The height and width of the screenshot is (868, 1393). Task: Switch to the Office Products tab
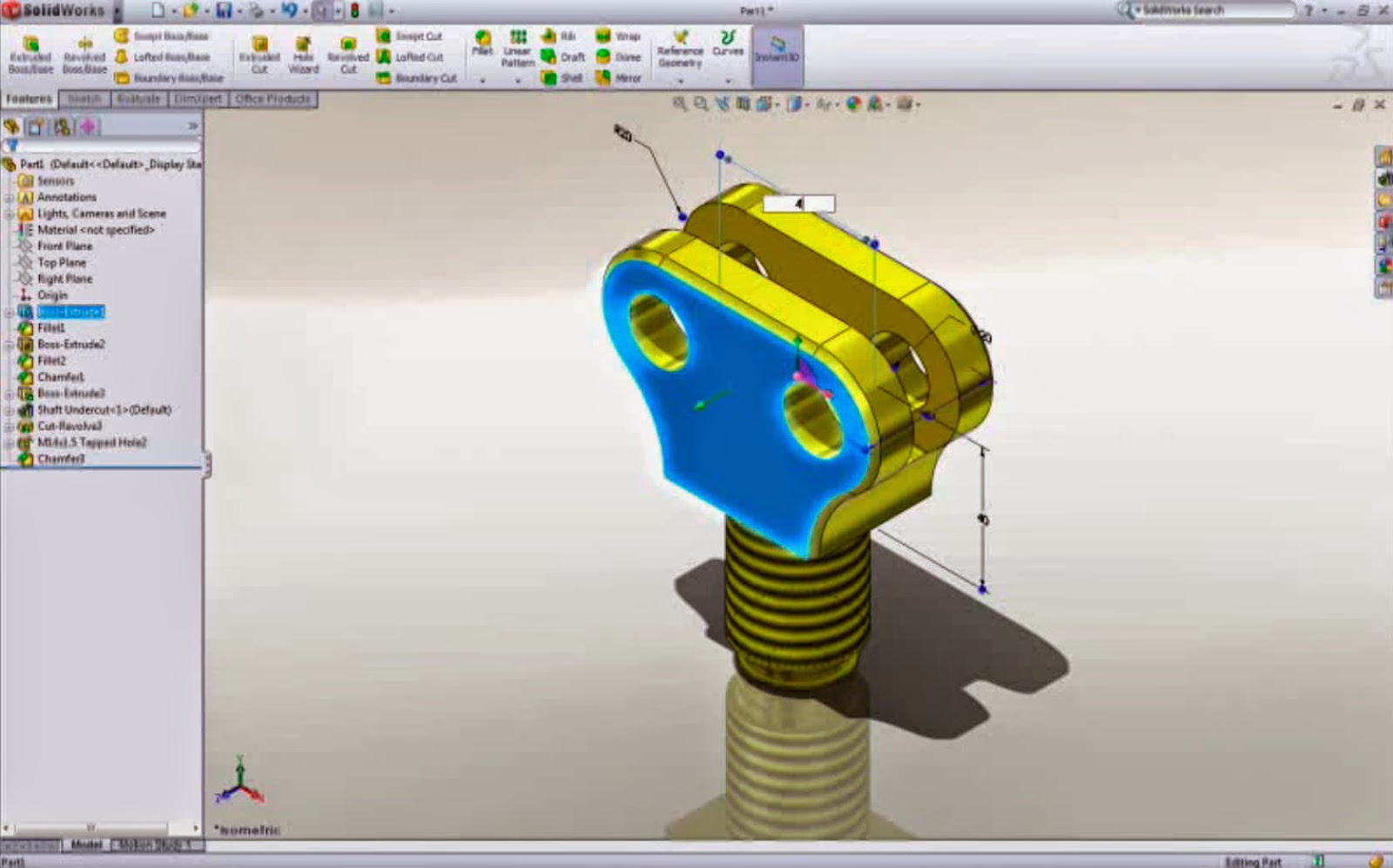pos(273,99)
